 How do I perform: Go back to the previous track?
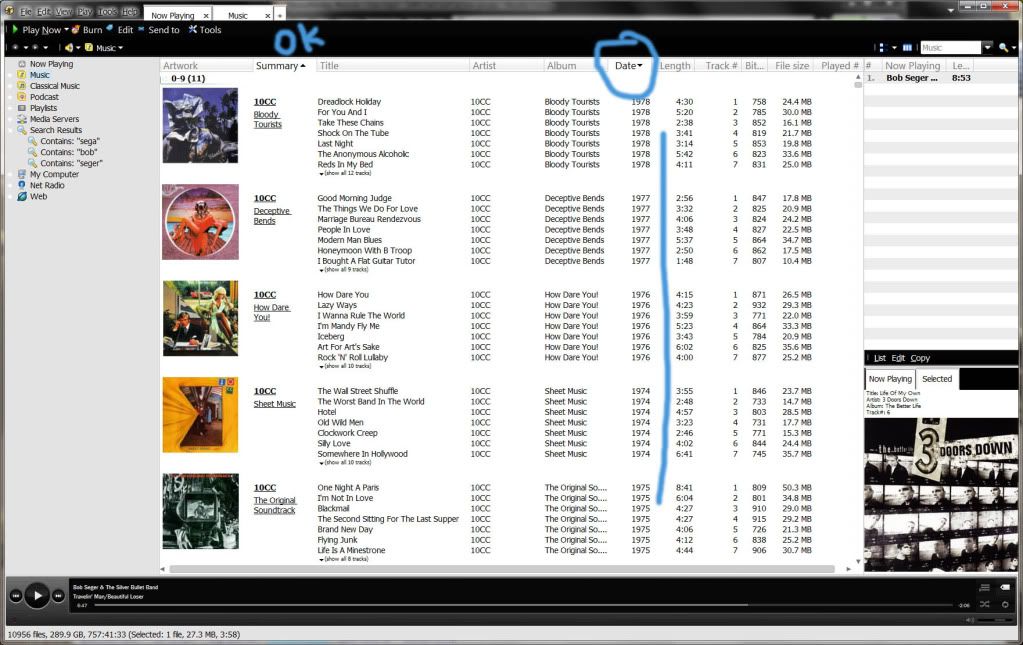coord(16,596)
